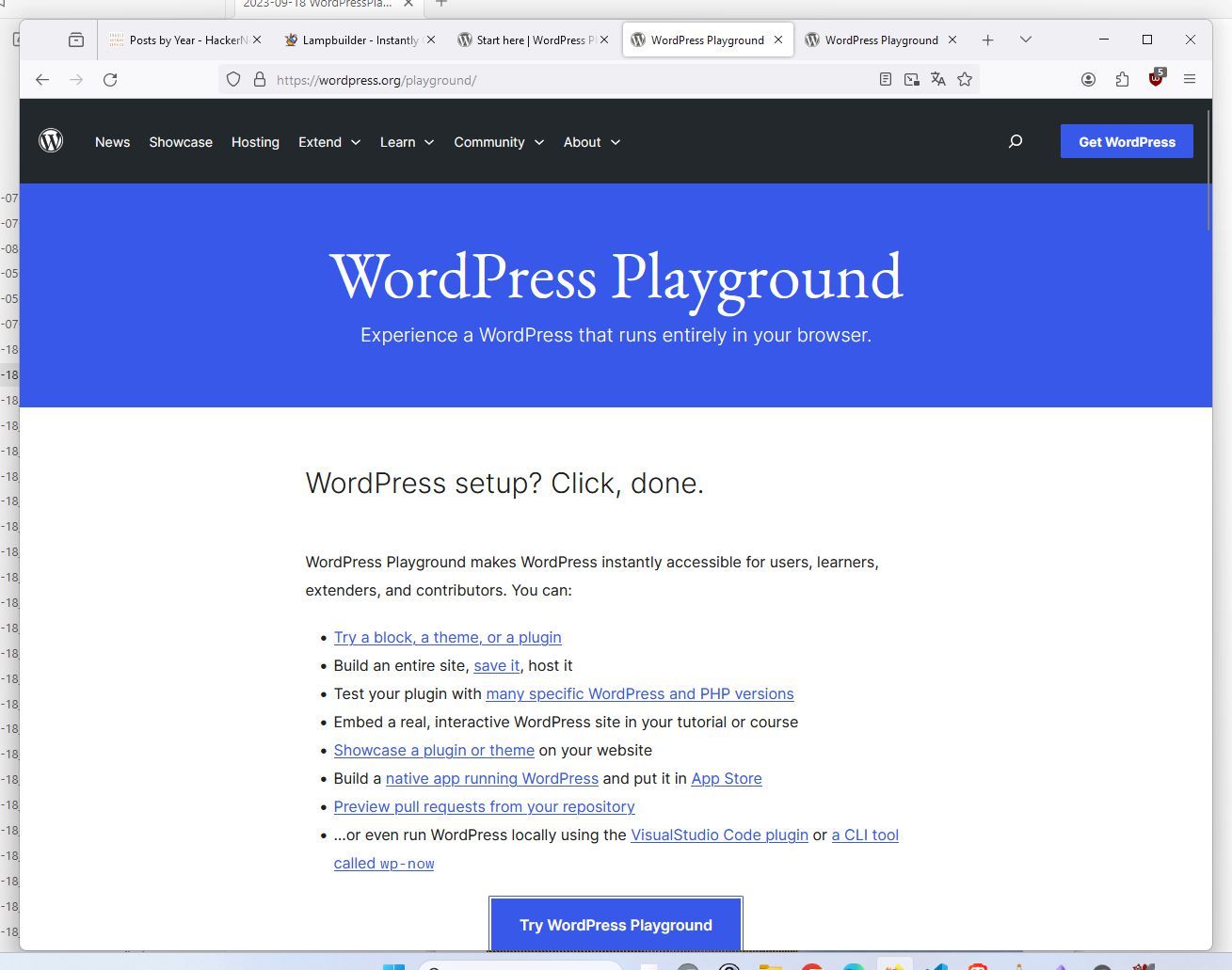
Task: Open the extensions puzzle piece icon
Action: pyautogui.click(x=1122, y=80)
